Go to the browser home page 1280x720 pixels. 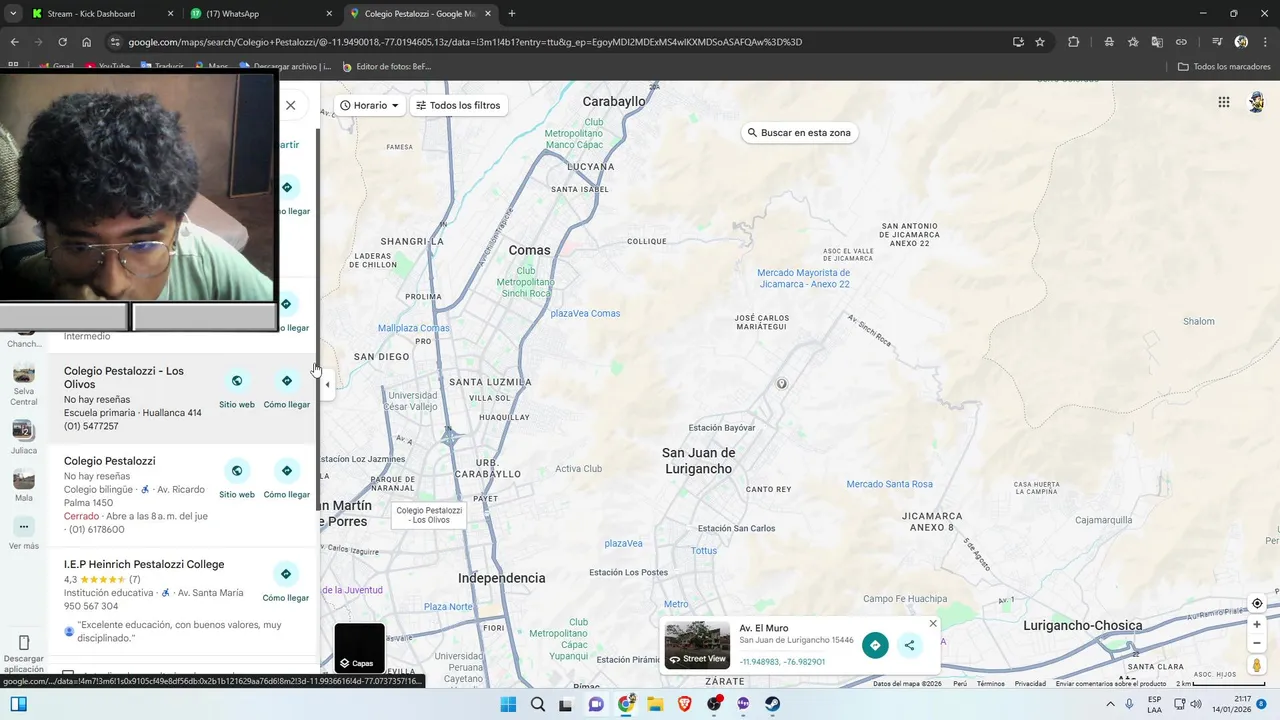87,42
